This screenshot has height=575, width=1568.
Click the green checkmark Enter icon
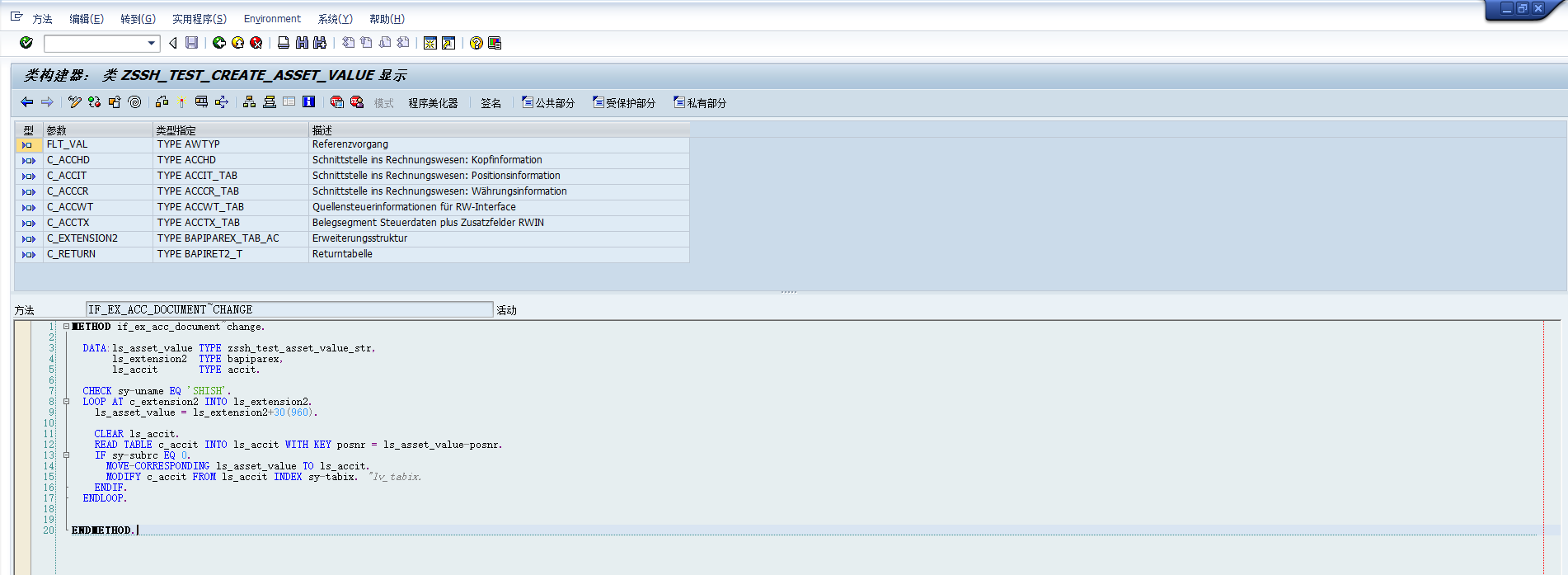(26, 43)
